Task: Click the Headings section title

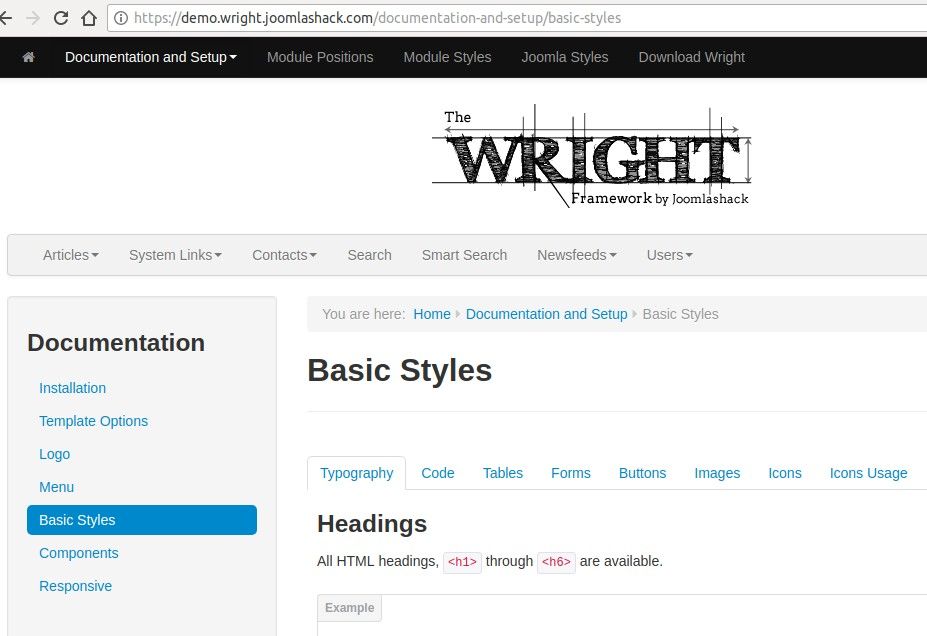Action: (372, 524)
